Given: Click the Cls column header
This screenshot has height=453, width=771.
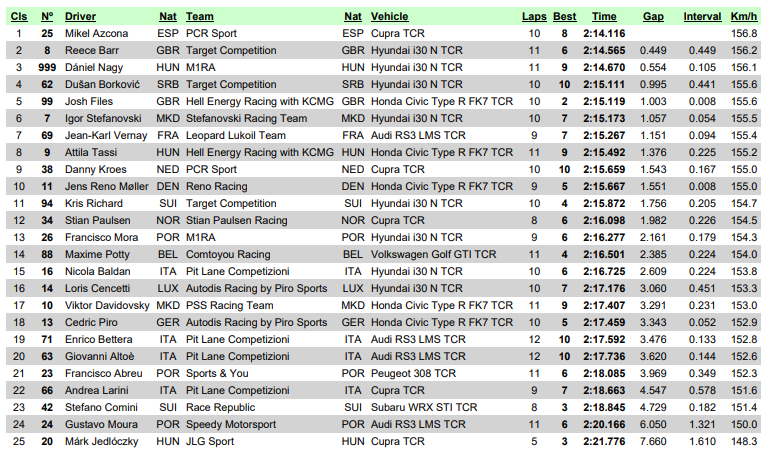Looking at the screenshot, I should click(19, 16).
